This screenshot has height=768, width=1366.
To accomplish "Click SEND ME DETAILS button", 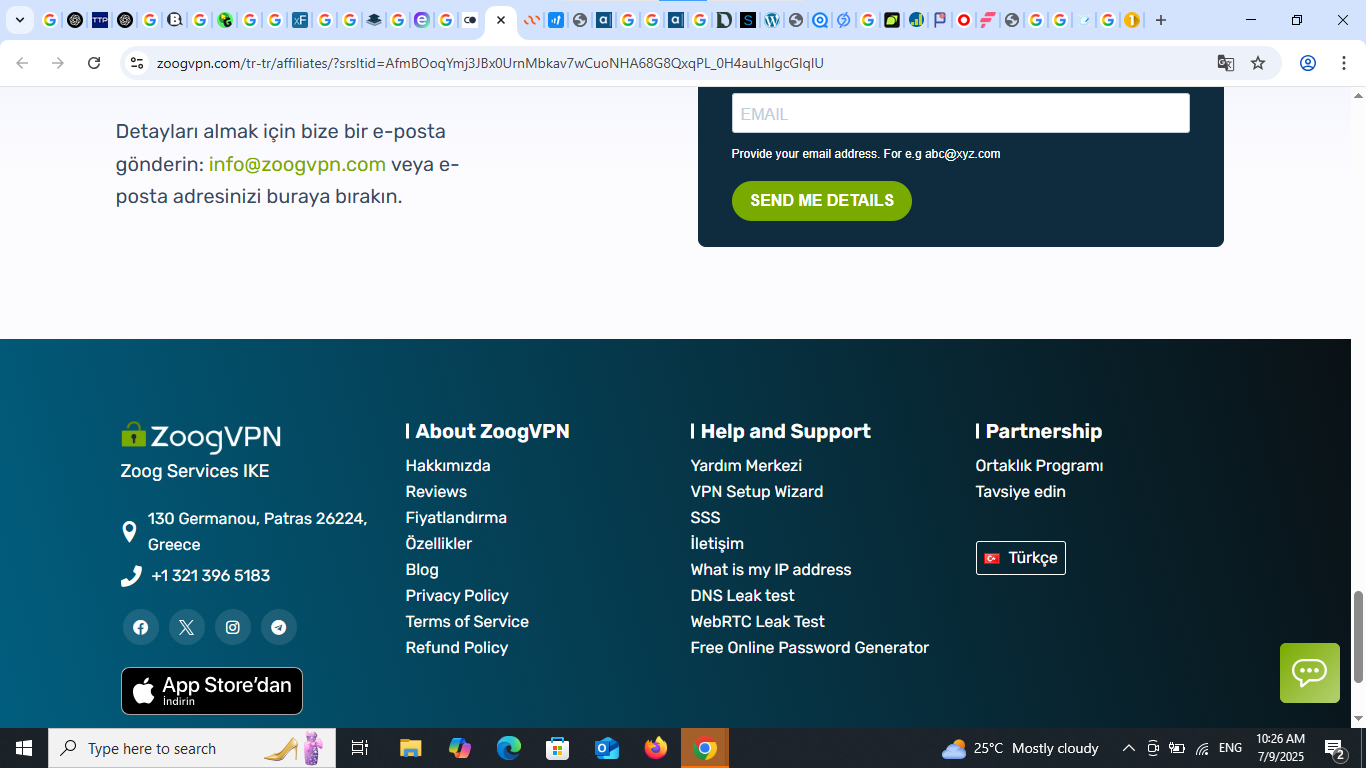I will coord(822,201).
